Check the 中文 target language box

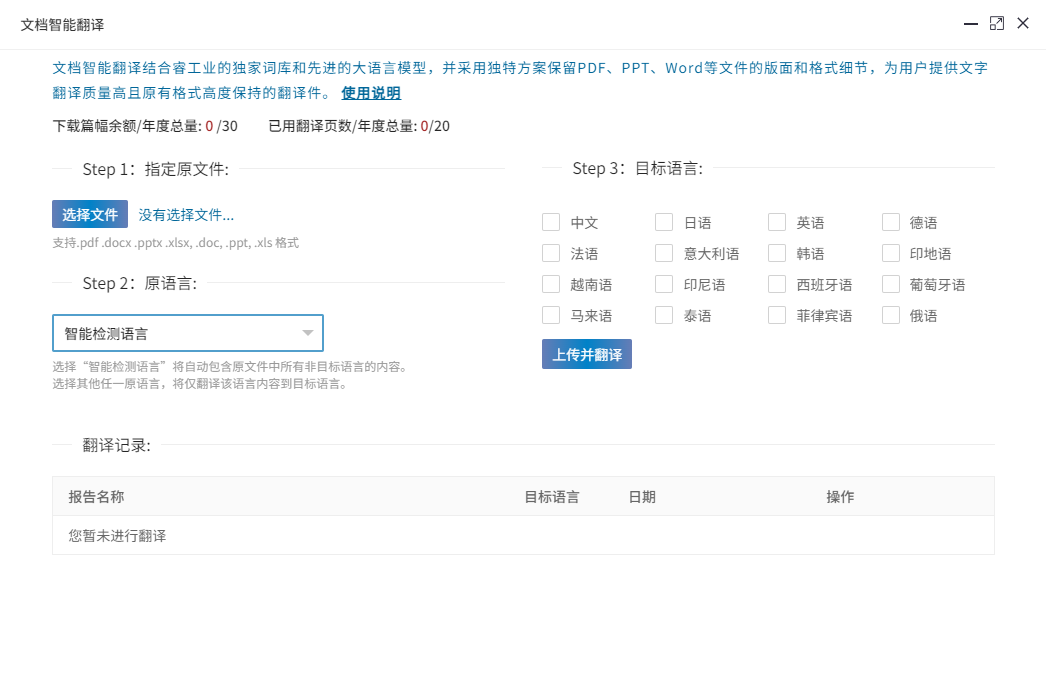pos(551,222)
